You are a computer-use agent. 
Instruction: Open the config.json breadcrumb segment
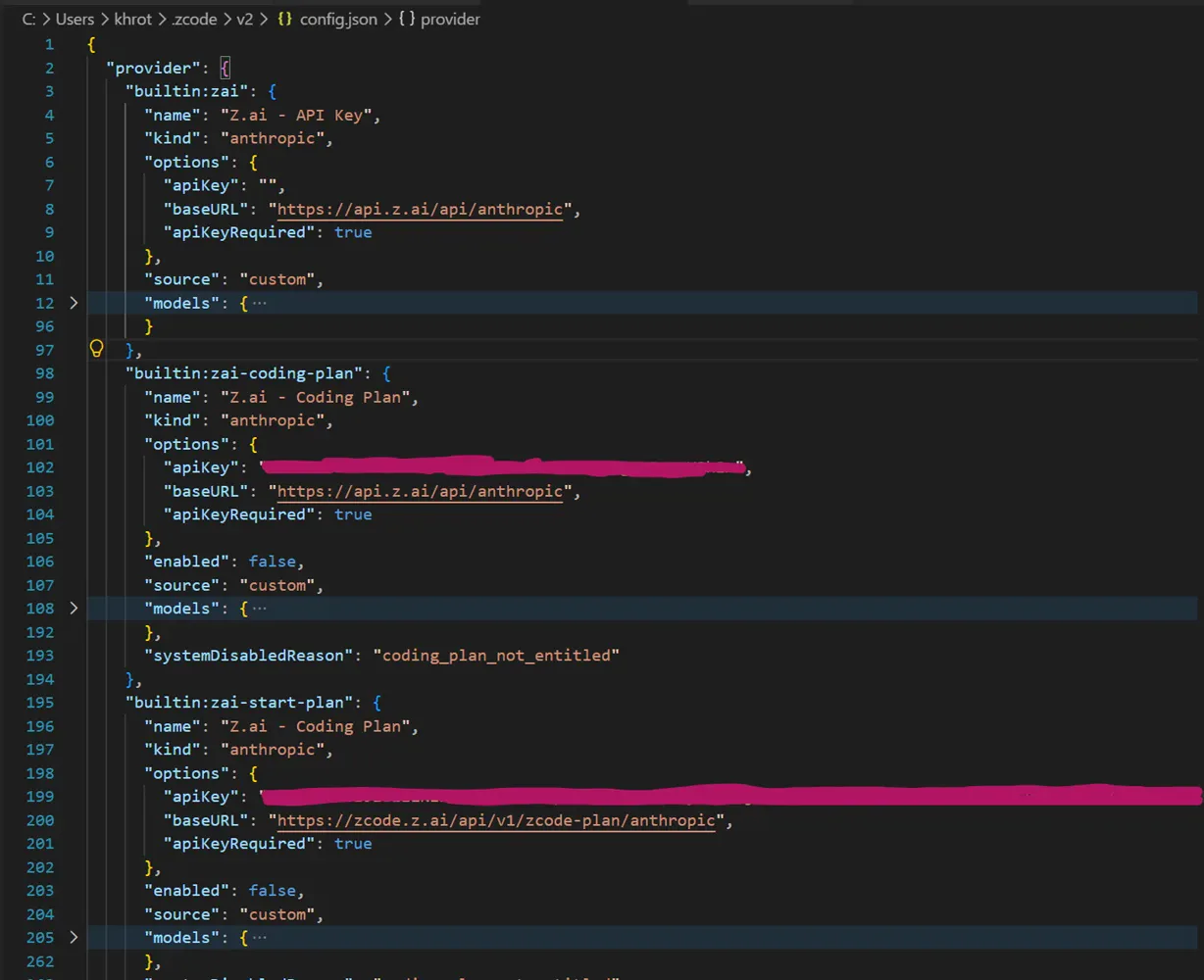(327, 19)
